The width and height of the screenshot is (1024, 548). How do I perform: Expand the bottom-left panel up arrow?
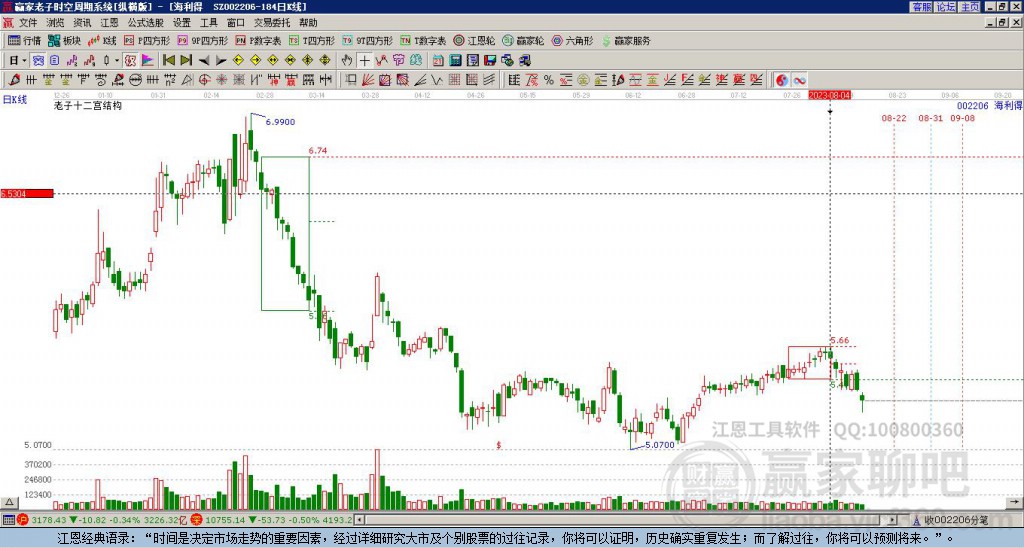click(9, 502)
